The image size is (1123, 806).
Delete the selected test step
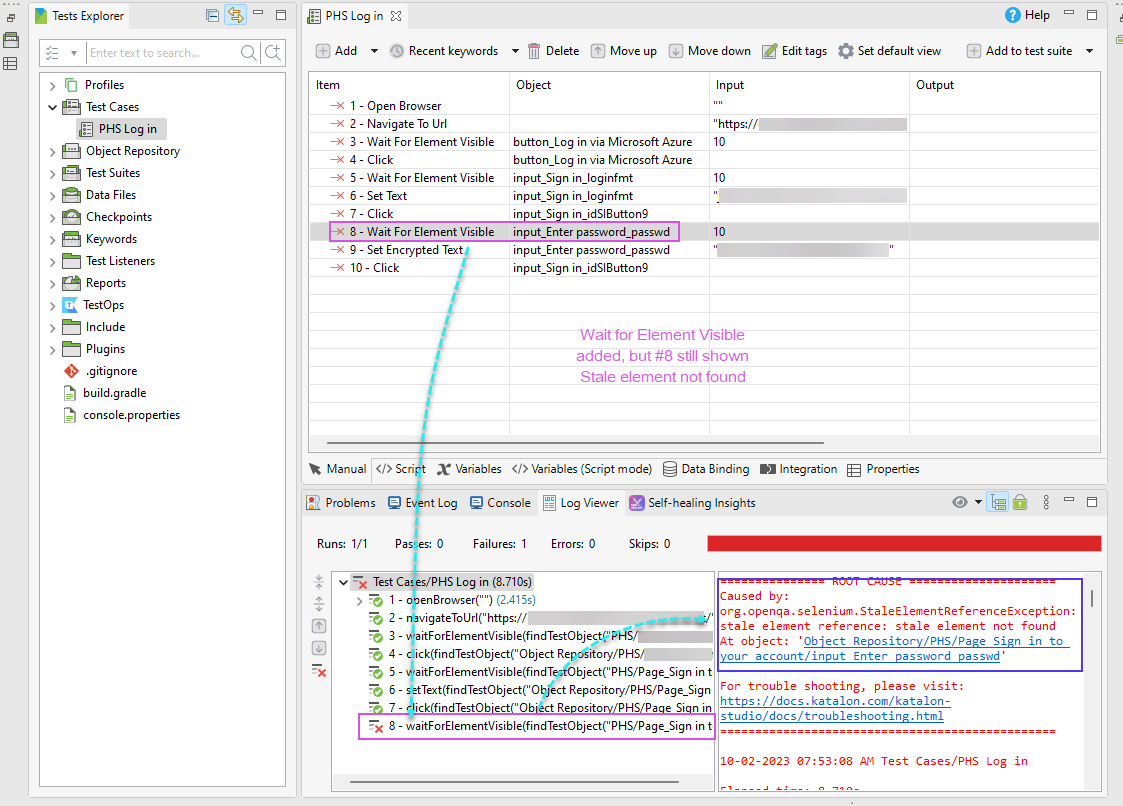tap(553, 51)
